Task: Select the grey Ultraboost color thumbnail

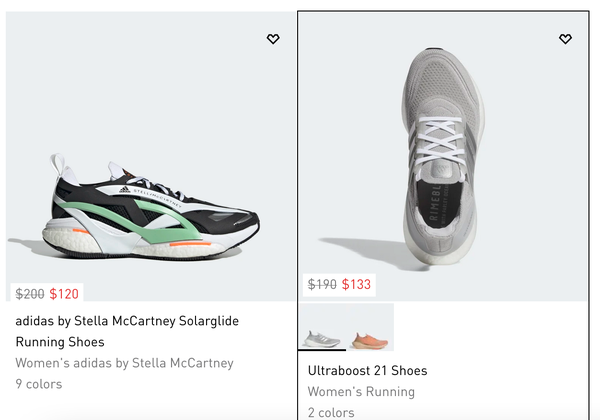Action: (322, 327)
